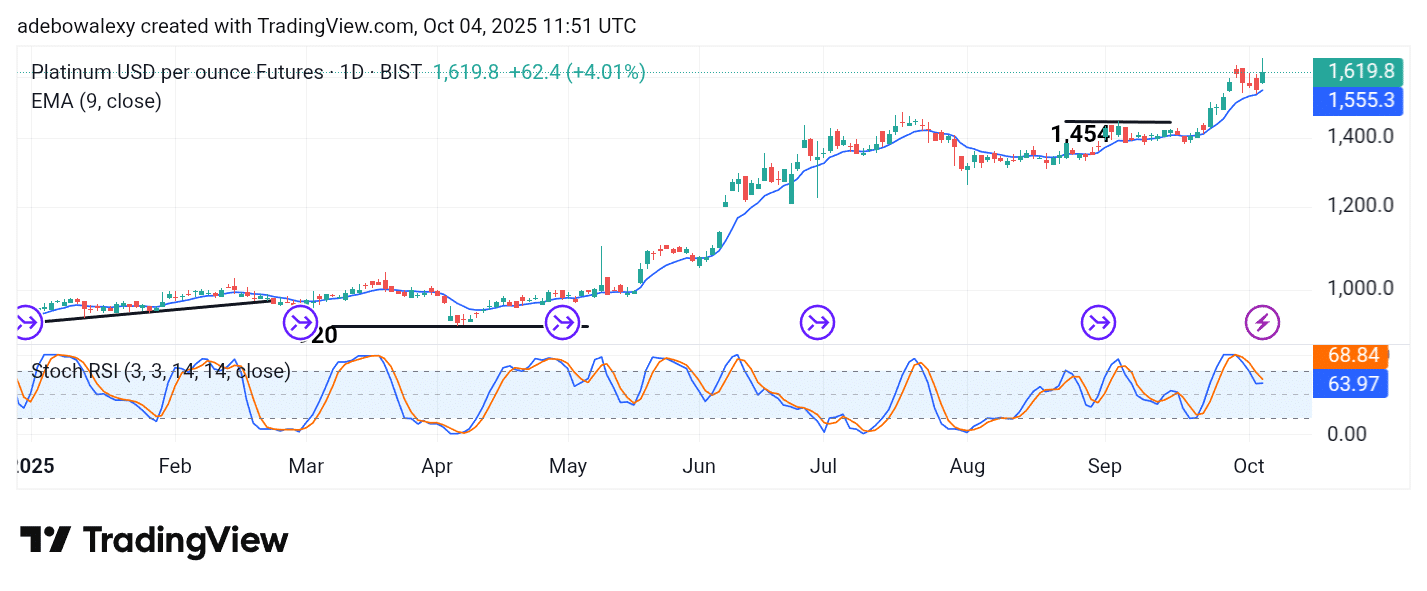
Task: Click the Jun label on the time axis
Action: click(x=698, y=466)
